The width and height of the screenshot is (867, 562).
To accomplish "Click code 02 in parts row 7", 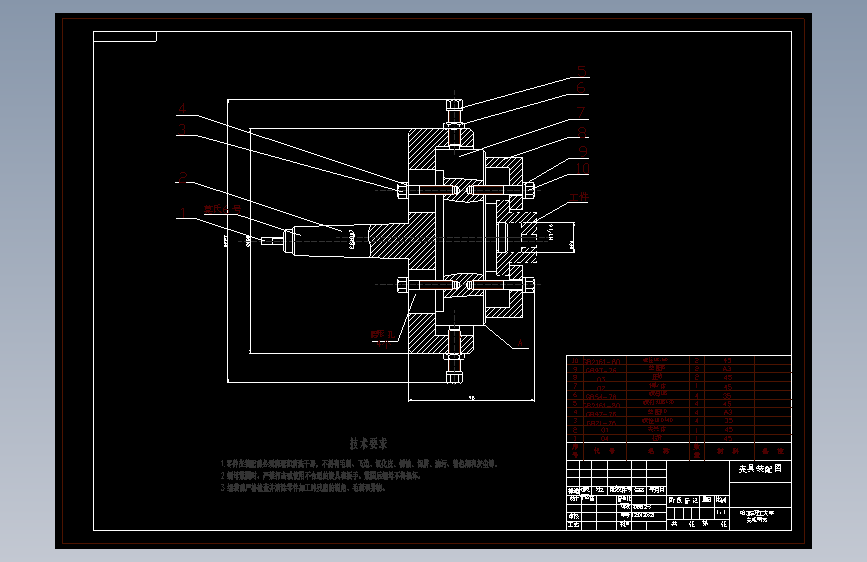I will [x=601, y=388].
